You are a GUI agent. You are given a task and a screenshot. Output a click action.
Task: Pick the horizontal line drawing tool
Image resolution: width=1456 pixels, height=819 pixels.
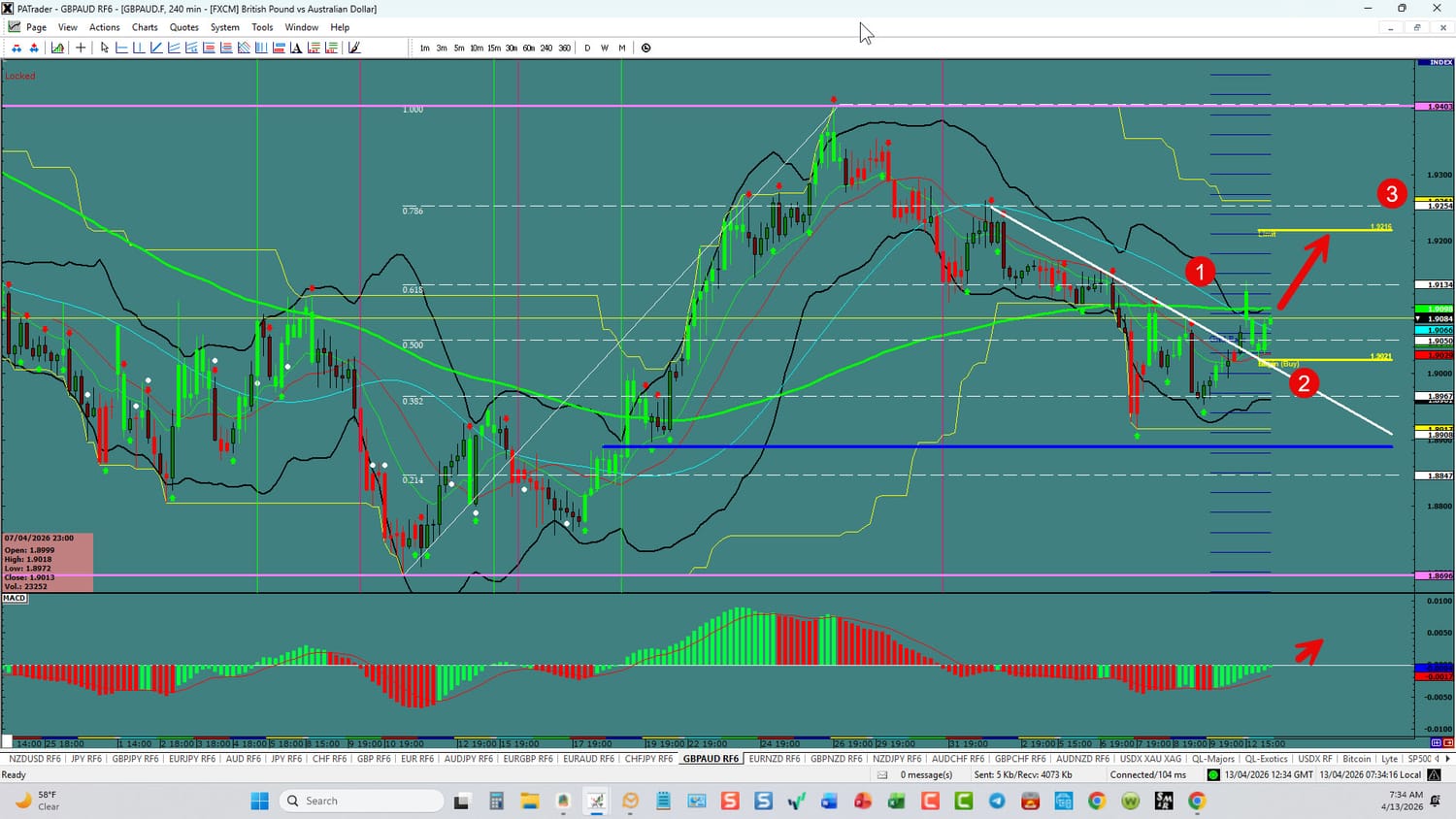121,48
